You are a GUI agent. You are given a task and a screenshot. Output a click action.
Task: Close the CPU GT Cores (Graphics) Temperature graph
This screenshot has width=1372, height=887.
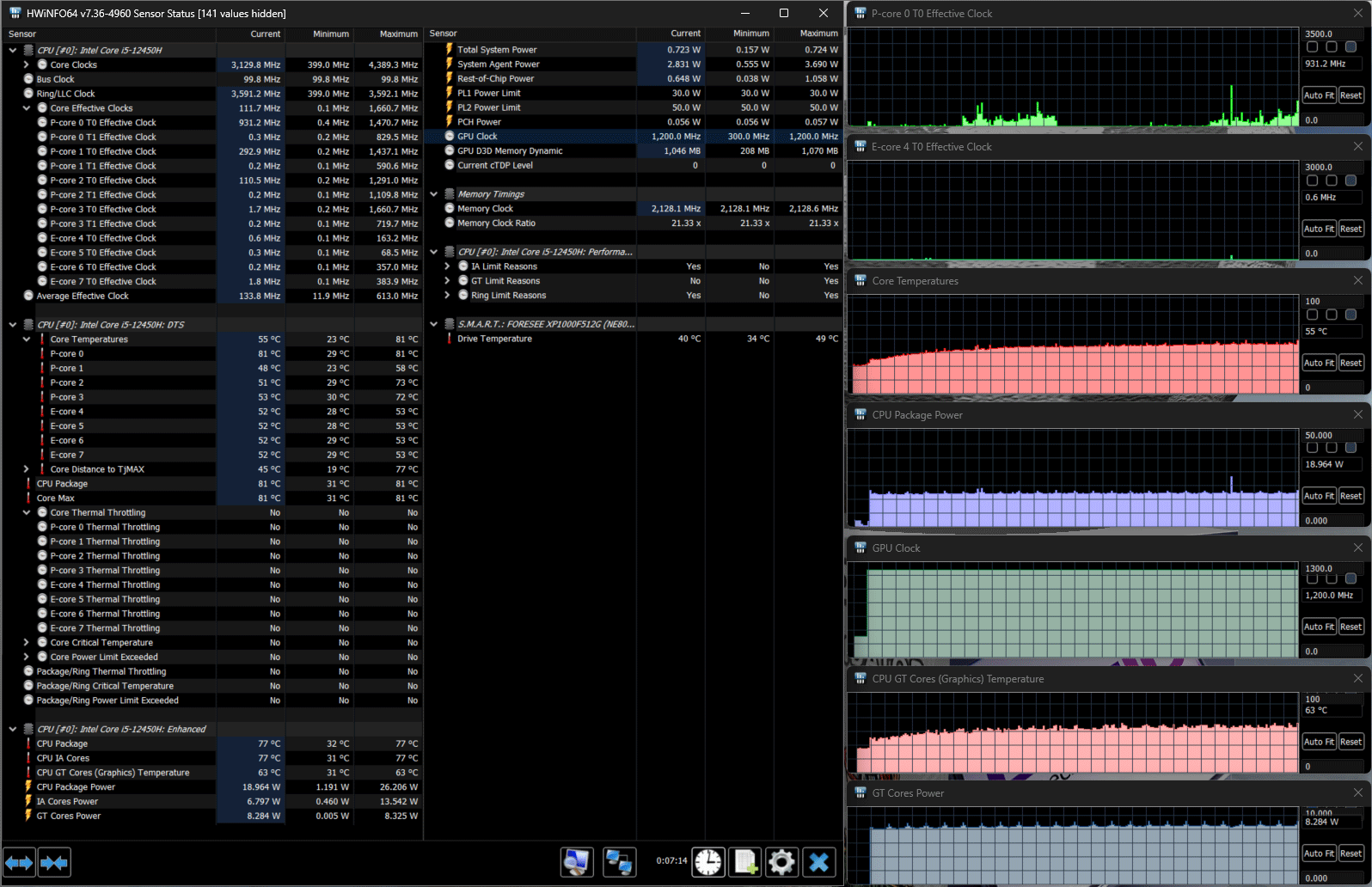point(1358,678)
